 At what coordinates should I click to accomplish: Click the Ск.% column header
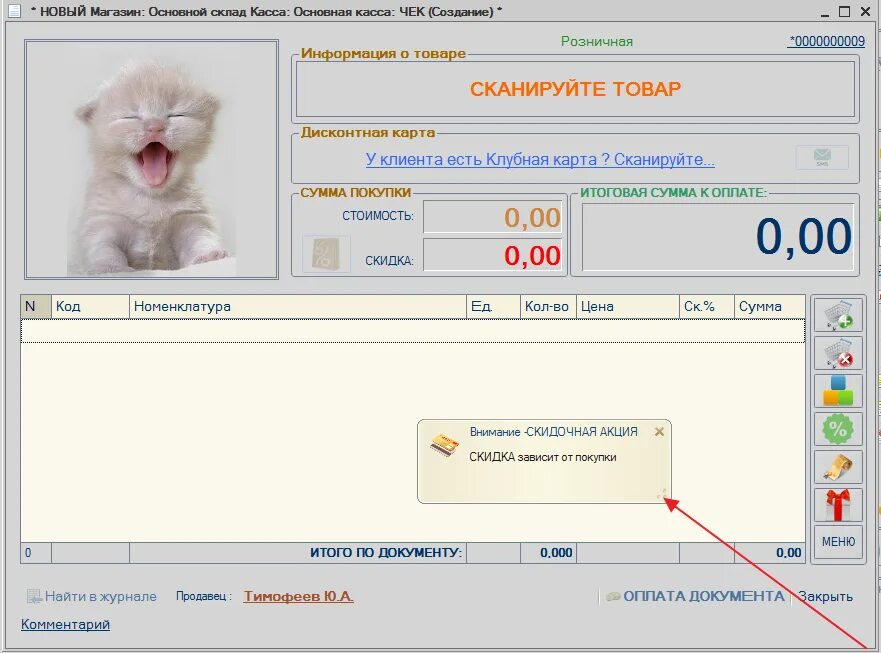point(706,307)
